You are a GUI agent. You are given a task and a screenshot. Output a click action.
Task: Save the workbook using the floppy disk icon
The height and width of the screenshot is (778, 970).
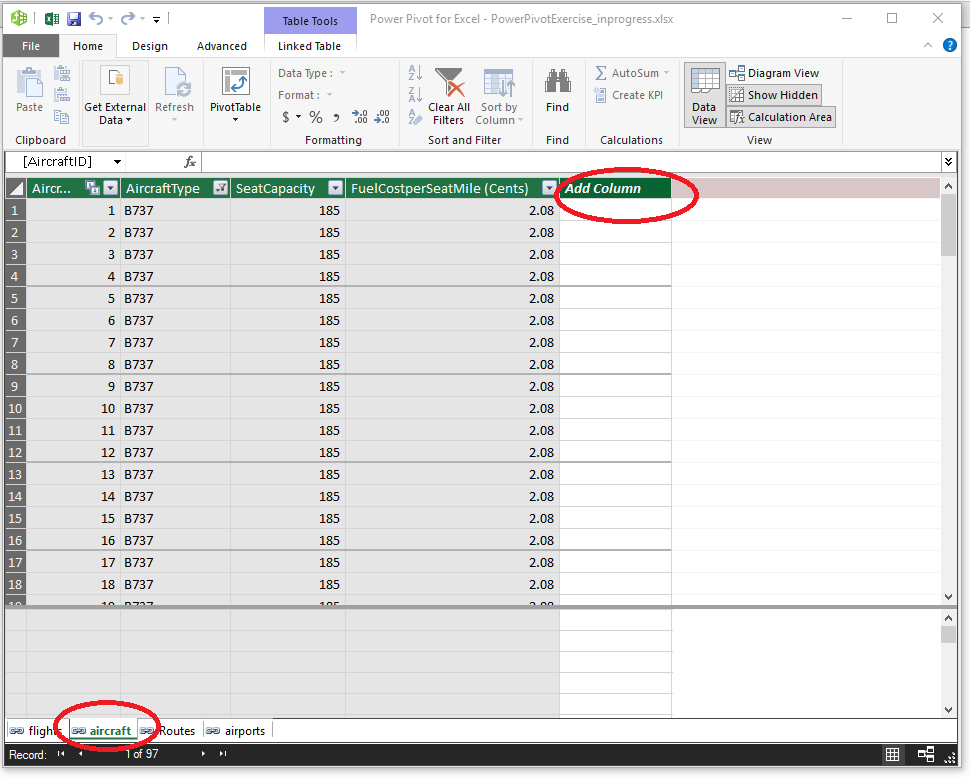coord(74,18)
